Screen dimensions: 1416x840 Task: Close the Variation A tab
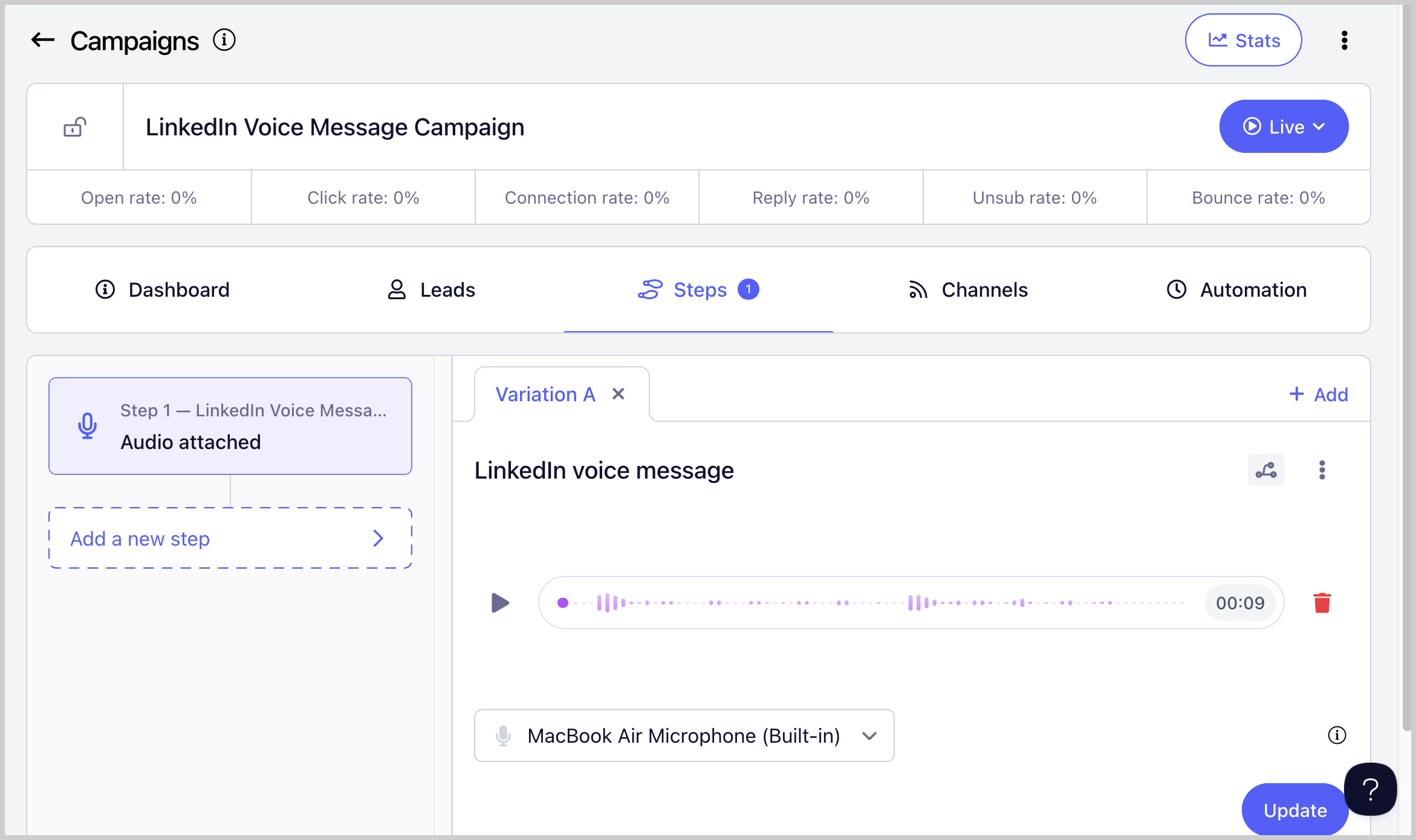coord(618,394)
